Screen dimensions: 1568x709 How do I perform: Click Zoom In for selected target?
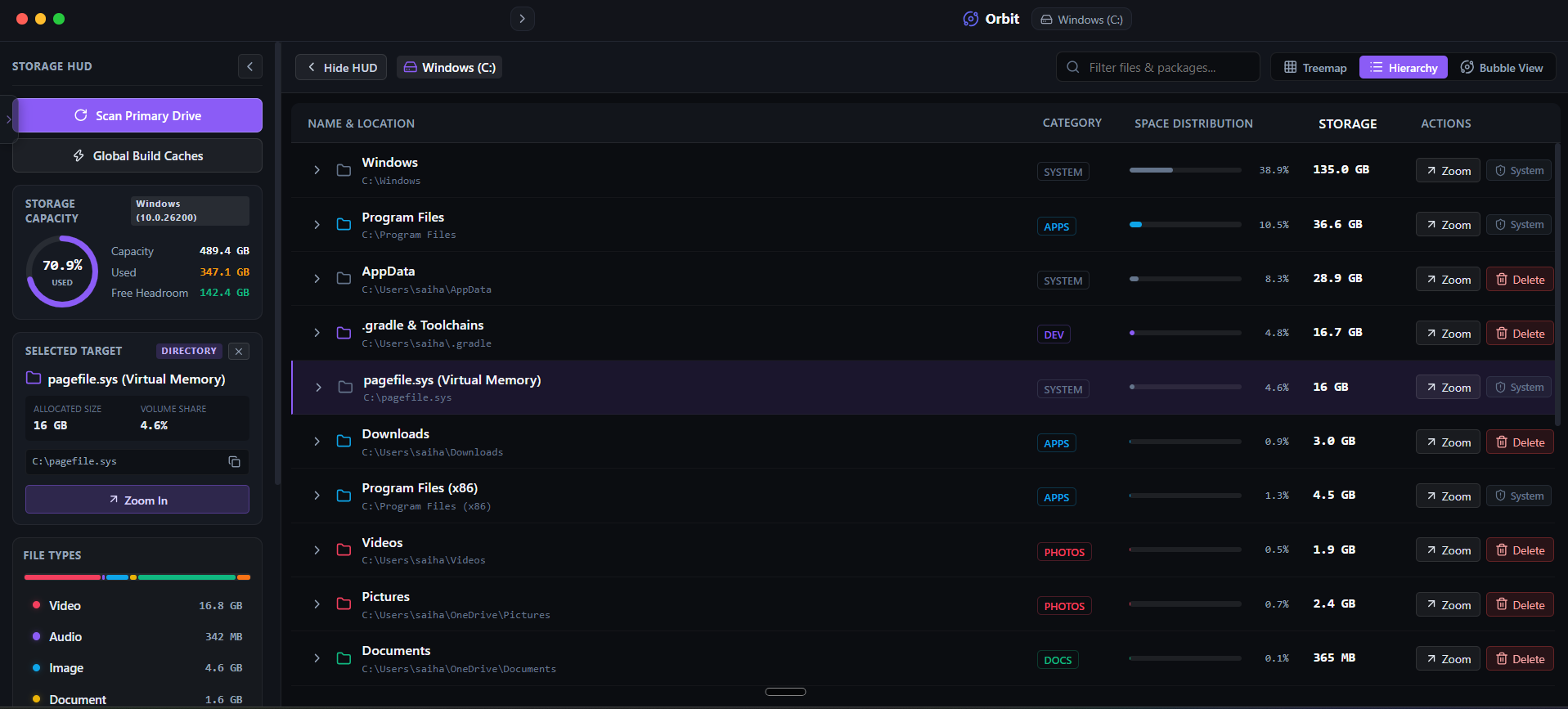click(x=137, y=500)
